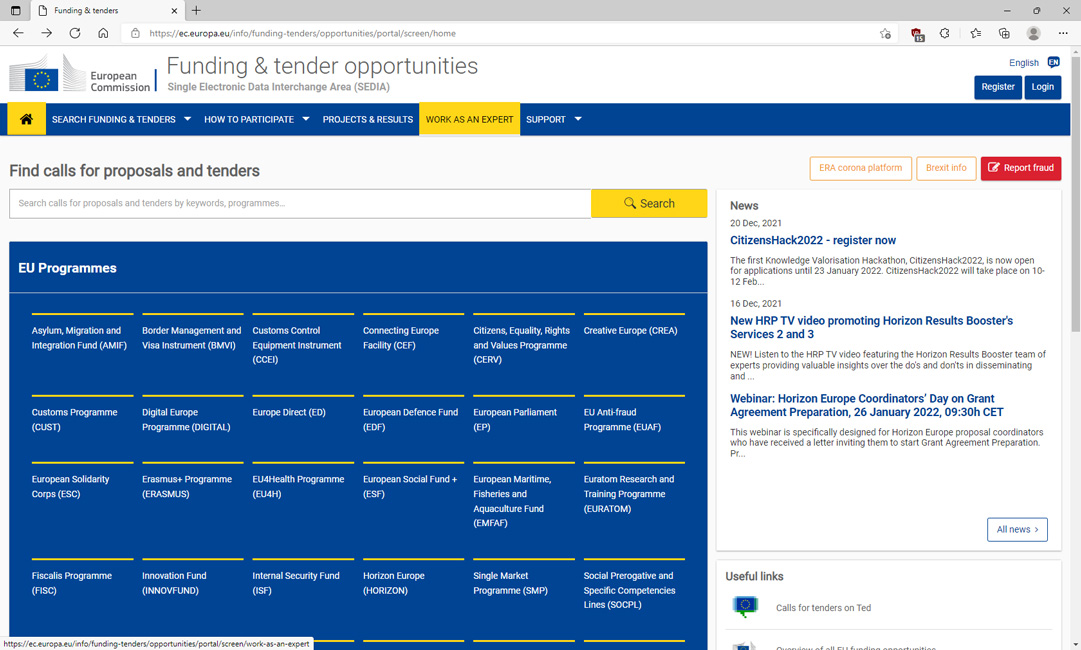
Task: Open Erasmus+ Programme (ERASMUS)
Action: tap(187, 487)
